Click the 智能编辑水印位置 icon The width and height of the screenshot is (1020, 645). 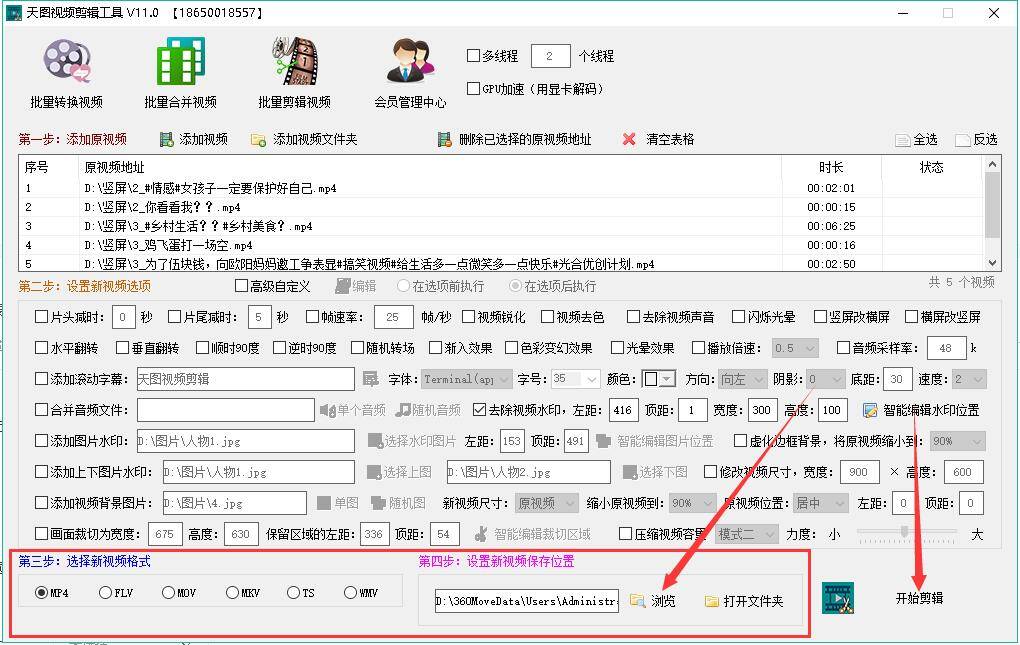click(870, 410)
